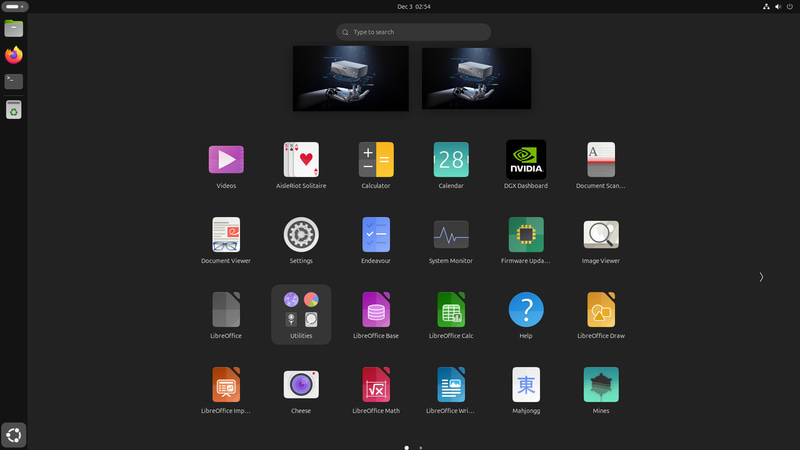Open Terminal from the dock
This screenshot has height=450, width=800.
coord(14,82)
